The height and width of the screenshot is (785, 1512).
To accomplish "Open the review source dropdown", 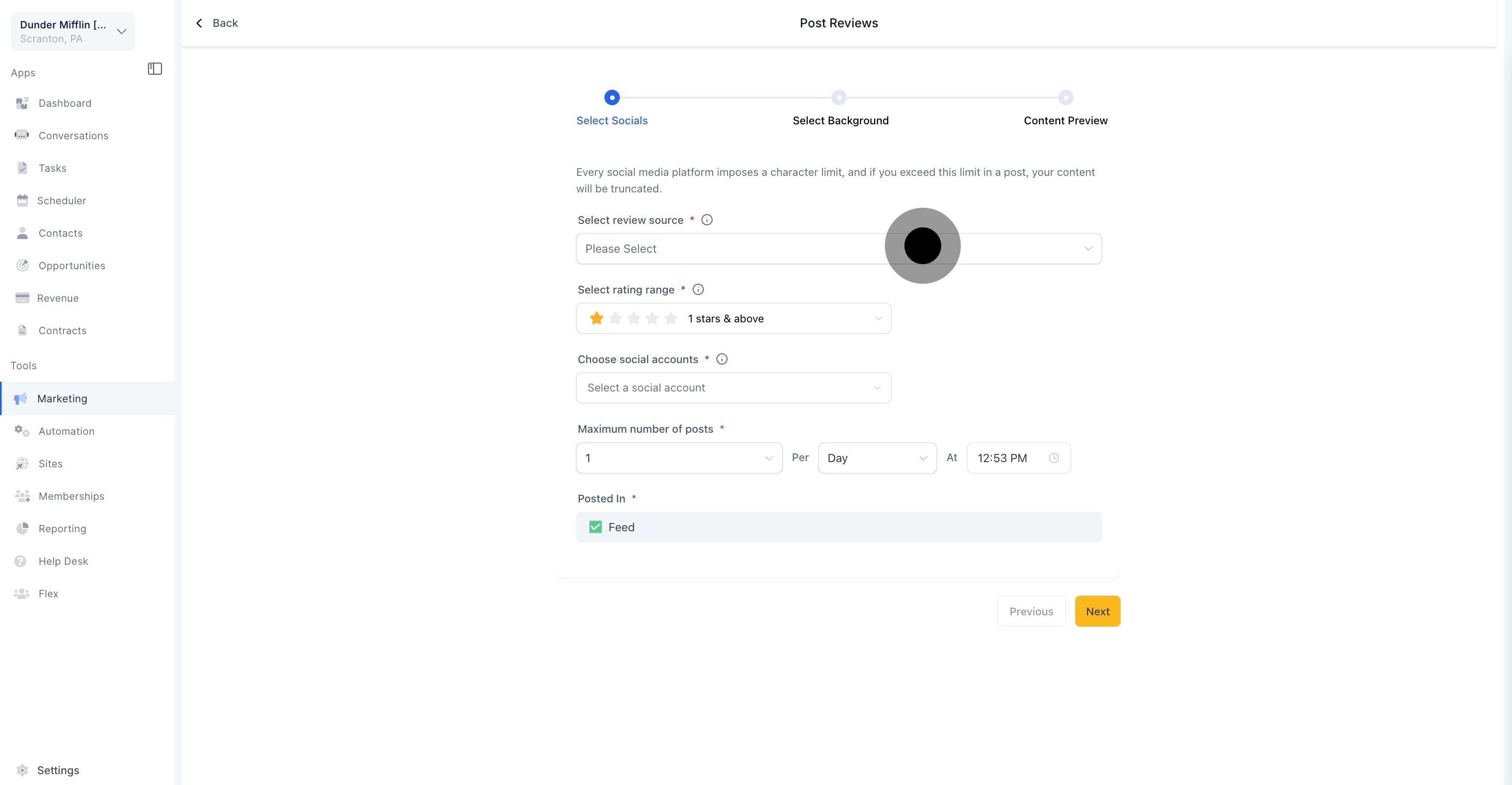I will [838, 249].
